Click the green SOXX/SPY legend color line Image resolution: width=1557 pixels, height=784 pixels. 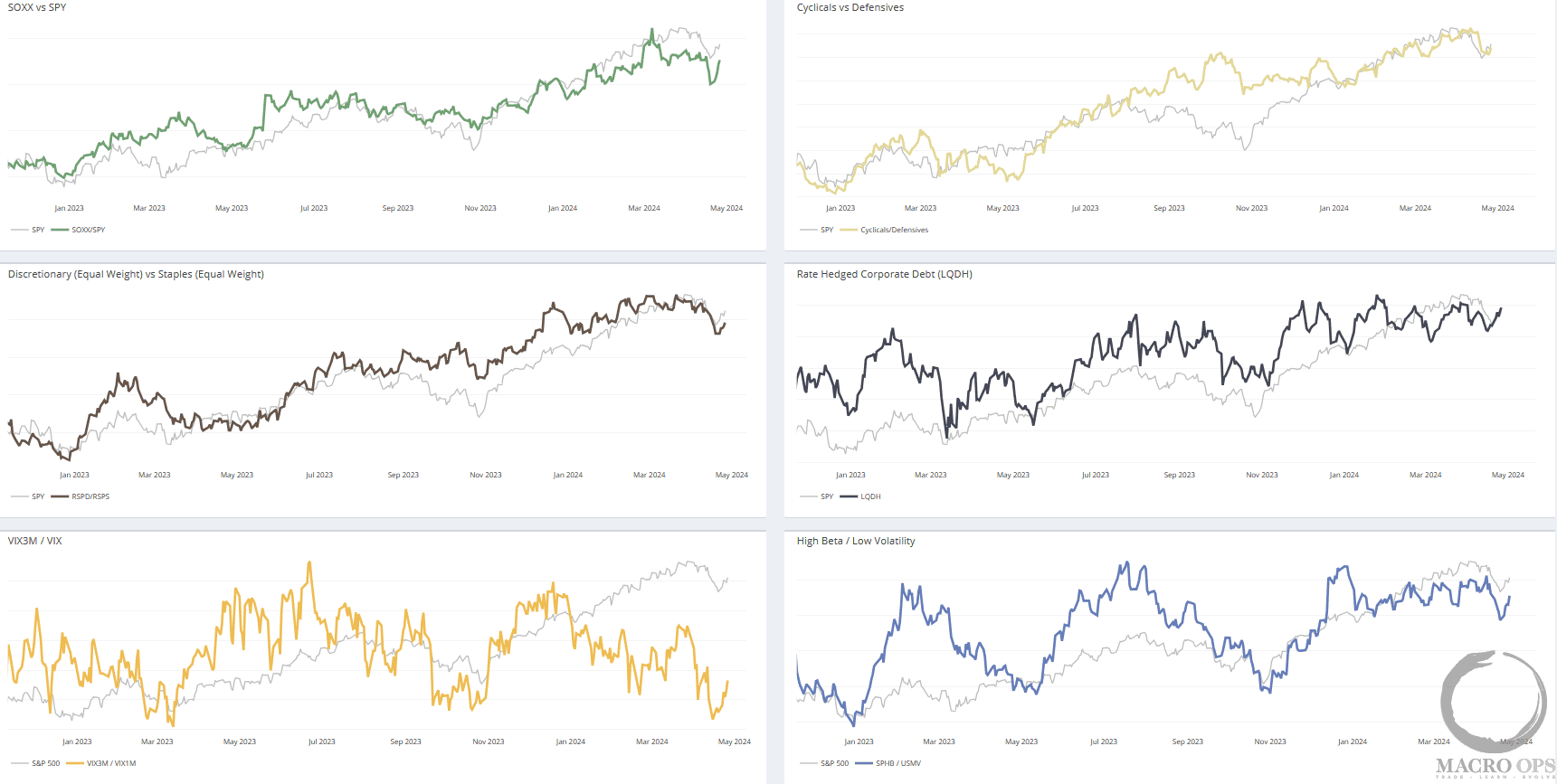[x=60, y=230]
